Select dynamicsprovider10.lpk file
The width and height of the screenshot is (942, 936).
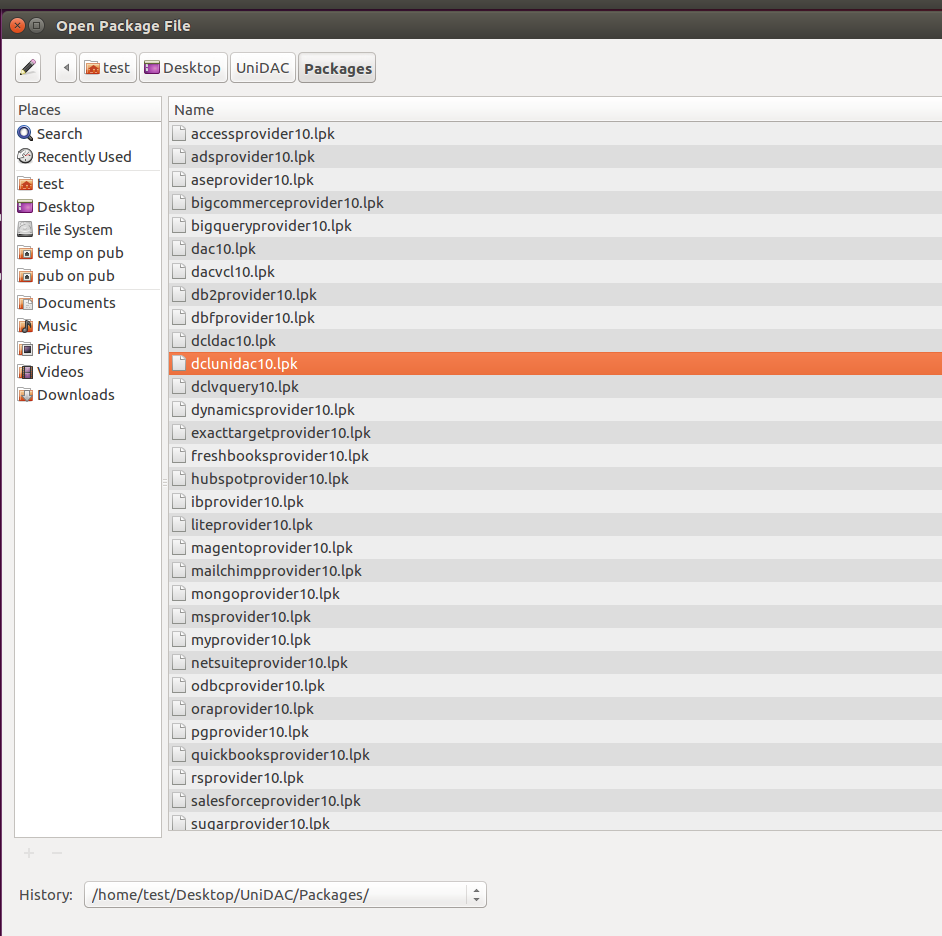[556, 410]
